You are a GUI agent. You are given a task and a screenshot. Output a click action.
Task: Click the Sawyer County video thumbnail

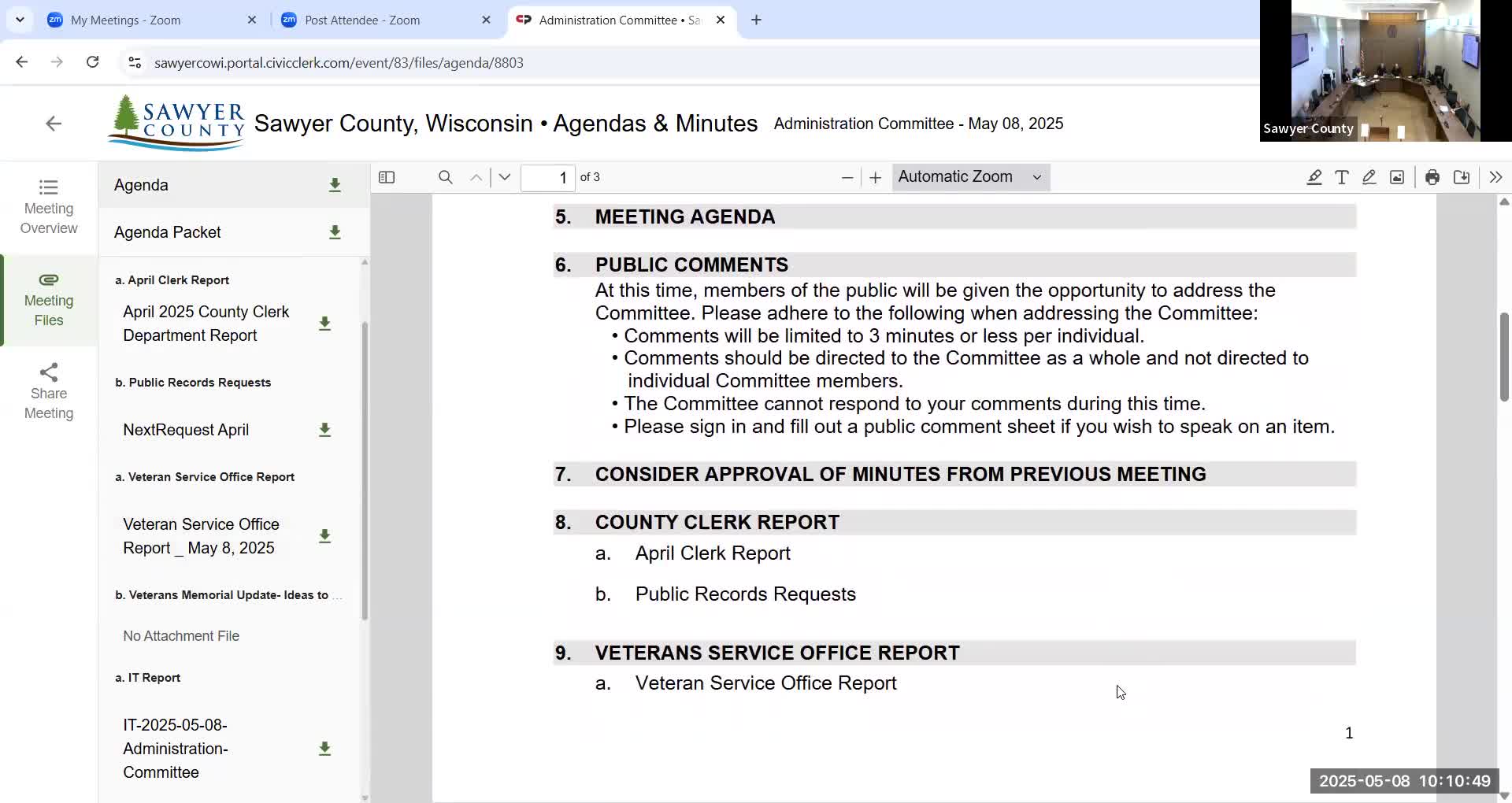1386,71
